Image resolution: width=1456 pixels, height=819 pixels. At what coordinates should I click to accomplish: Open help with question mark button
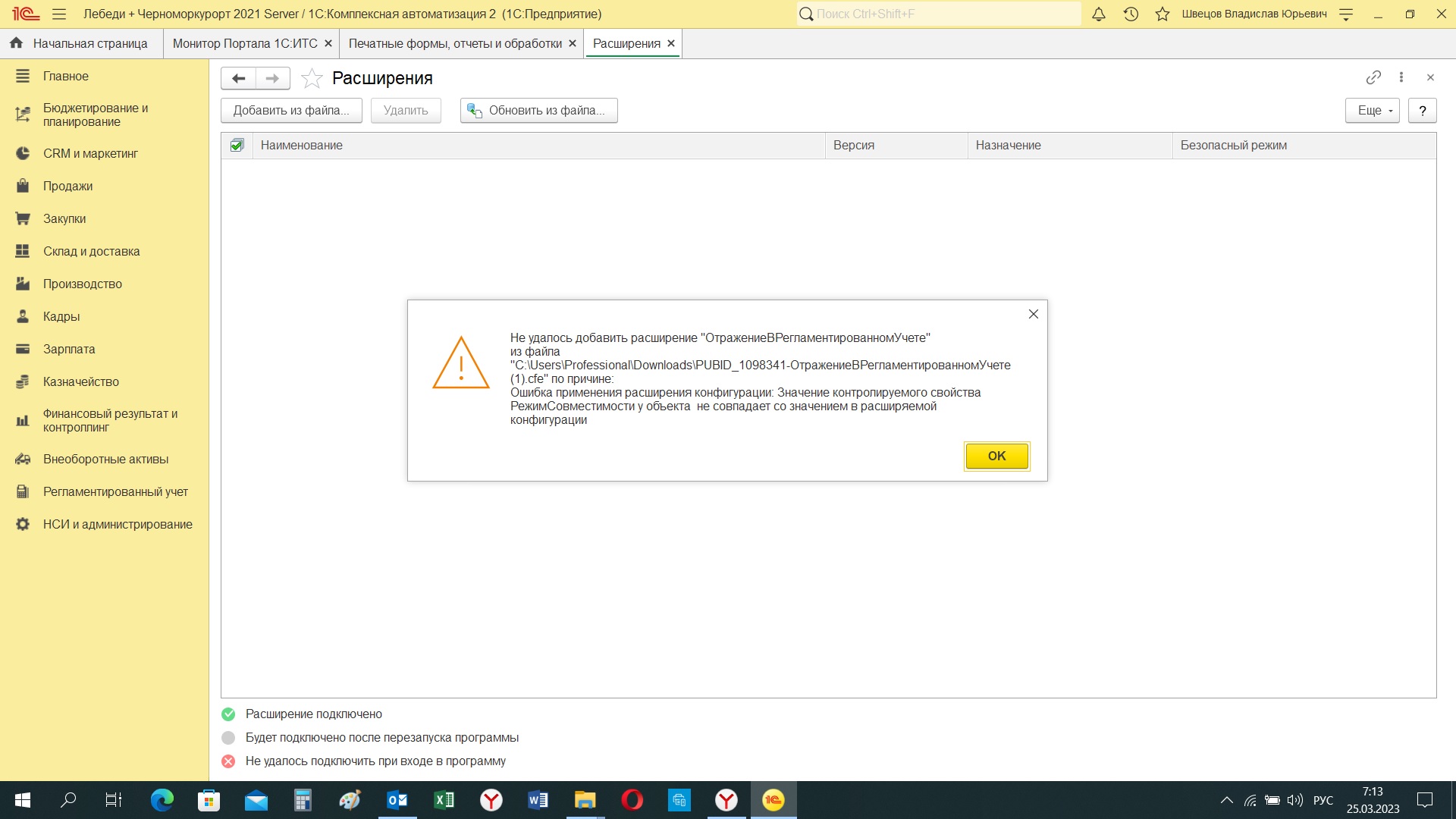pyautogui.click(x=1423, y=110)
